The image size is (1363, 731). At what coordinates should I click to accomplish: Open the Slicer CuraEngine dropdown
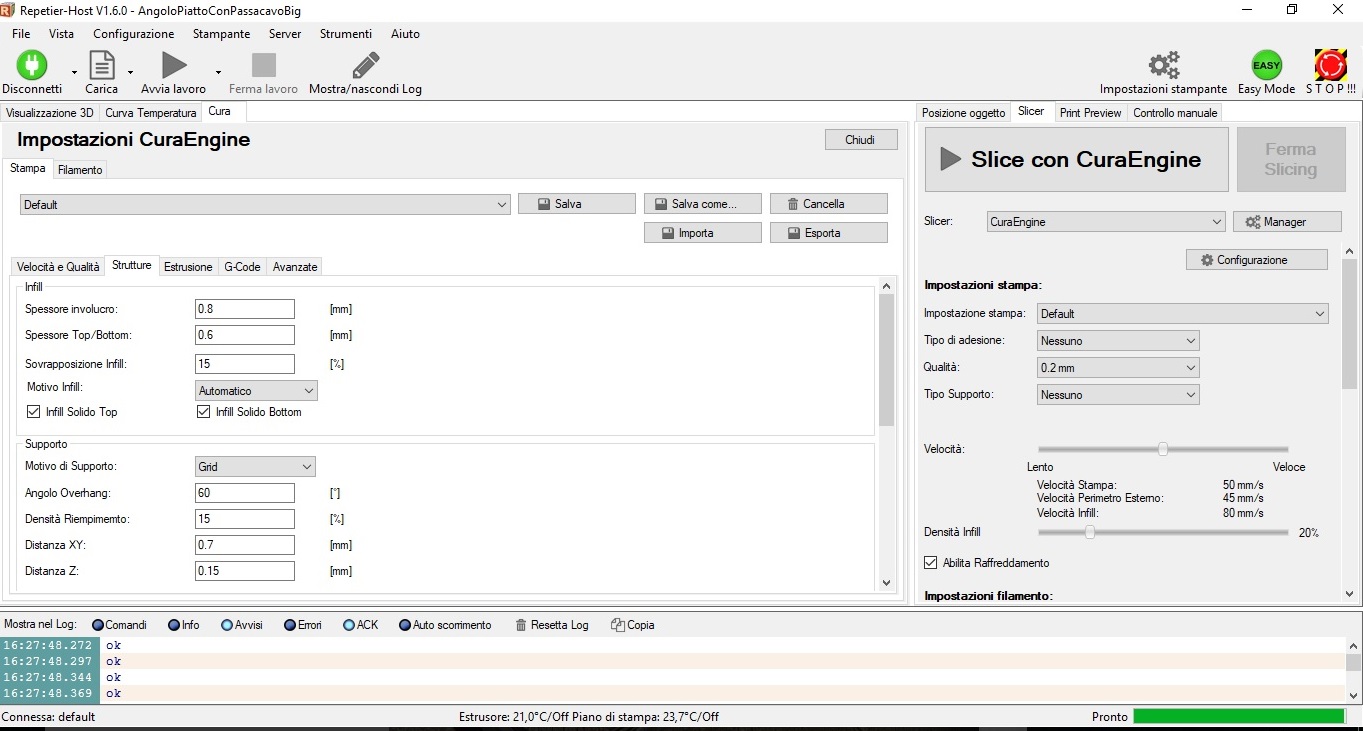(1106, 222)
